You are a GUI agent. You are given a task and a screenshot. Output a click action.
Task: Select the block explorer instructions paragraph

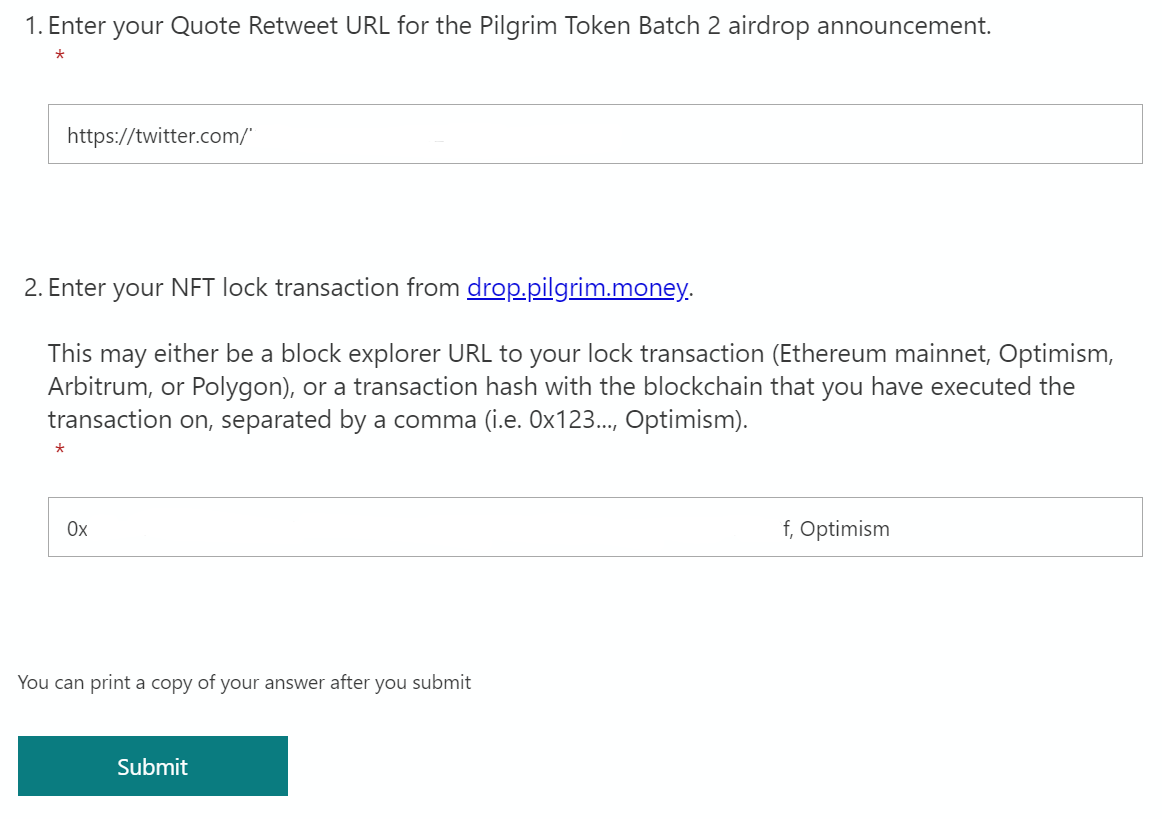click(x=580, y=385)
